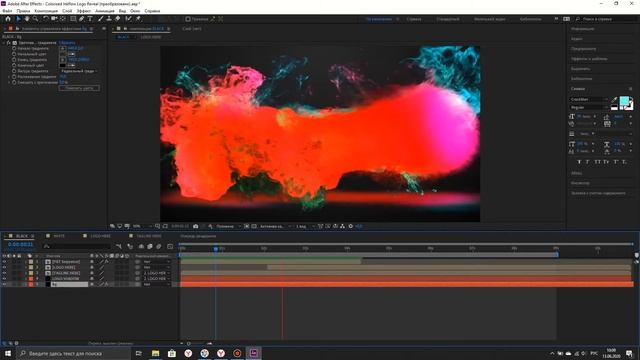Open the viewer magnification dropdown

pos(142,226)
